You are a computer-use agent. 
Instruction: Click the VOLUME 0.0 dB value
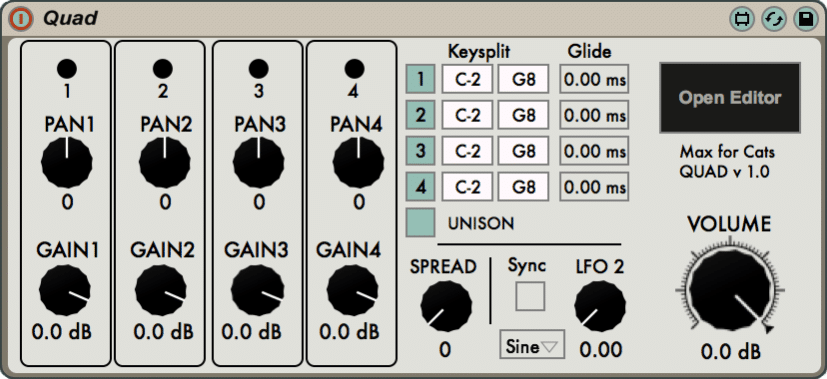tap(730, 352)
